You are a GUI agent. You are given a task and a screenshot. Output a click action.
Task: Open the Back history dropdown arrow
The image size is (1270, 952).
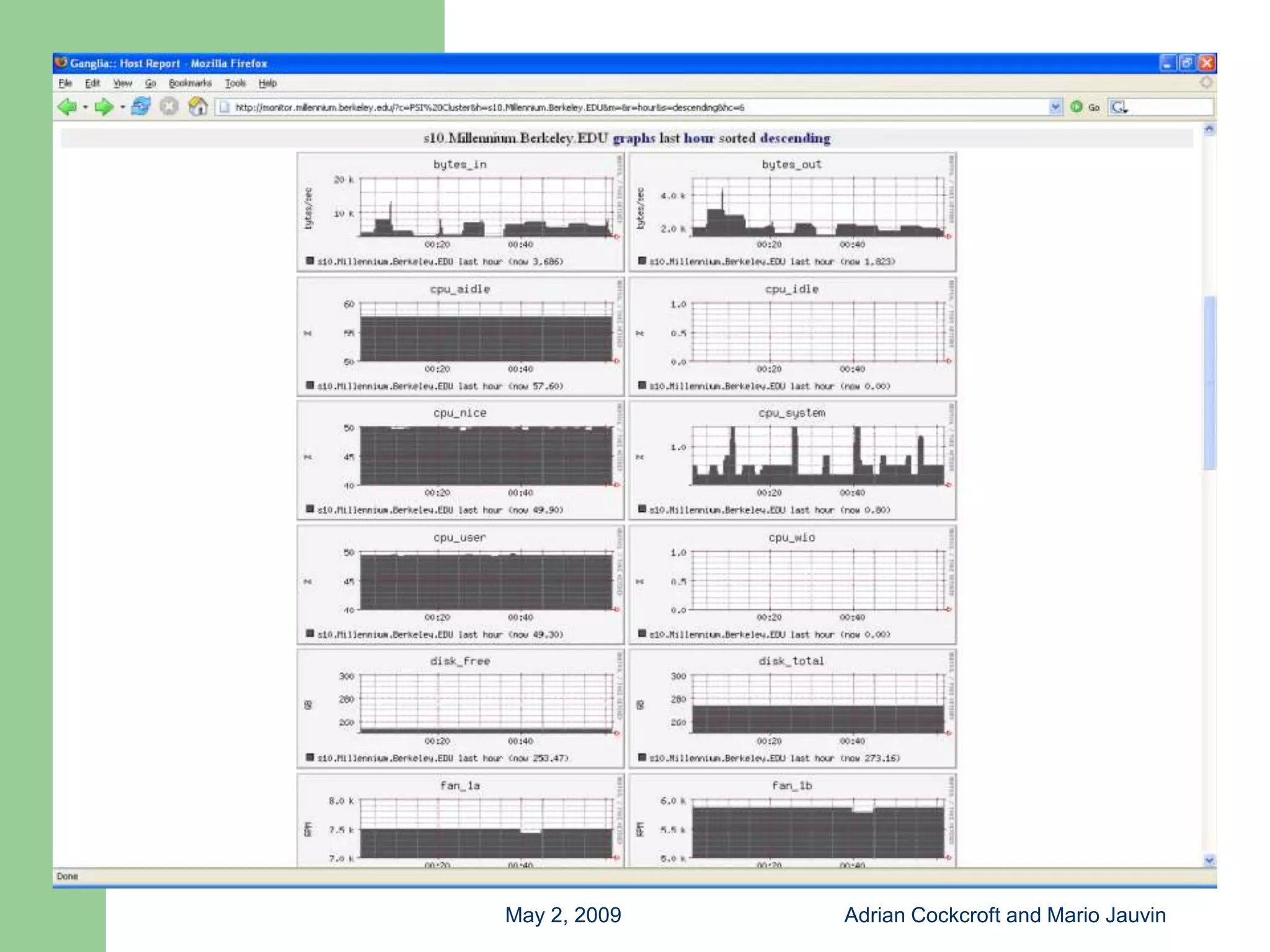tap(86, 107)
